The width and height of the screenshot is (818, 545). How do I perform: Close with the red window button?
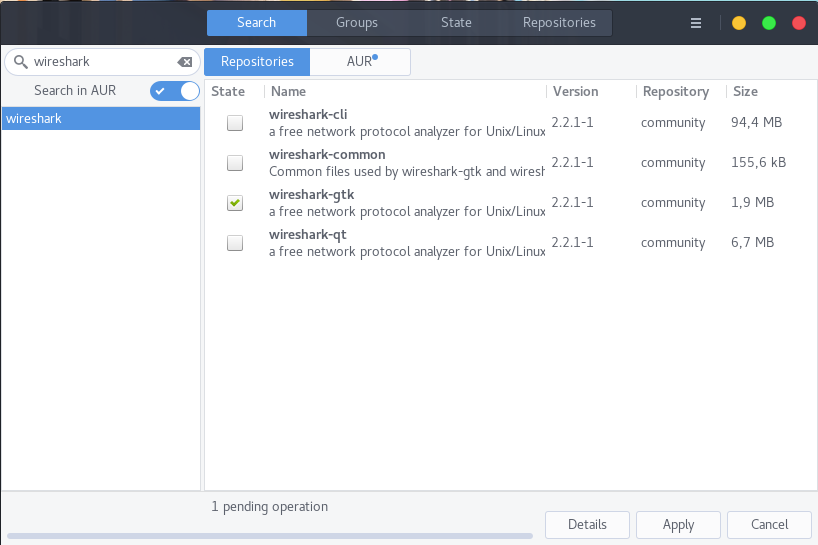click(x=799, y=23)
